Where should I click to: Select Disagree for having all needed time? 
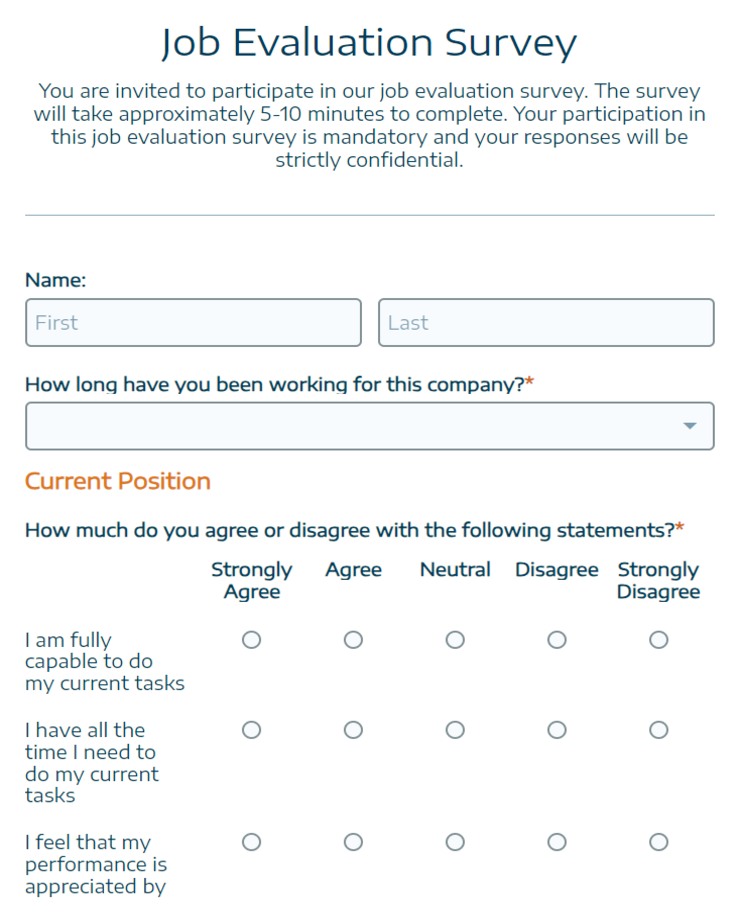[x=556, y=730]
